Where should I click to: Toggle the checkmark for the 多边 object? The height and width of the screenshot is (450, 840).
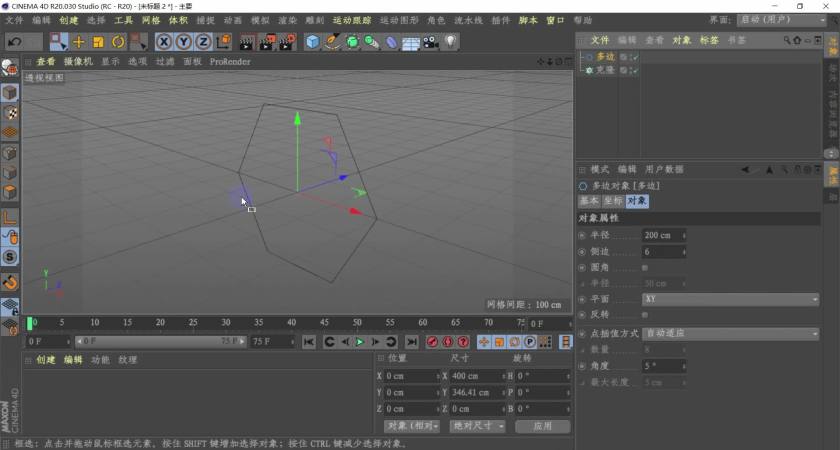[635, 57]
